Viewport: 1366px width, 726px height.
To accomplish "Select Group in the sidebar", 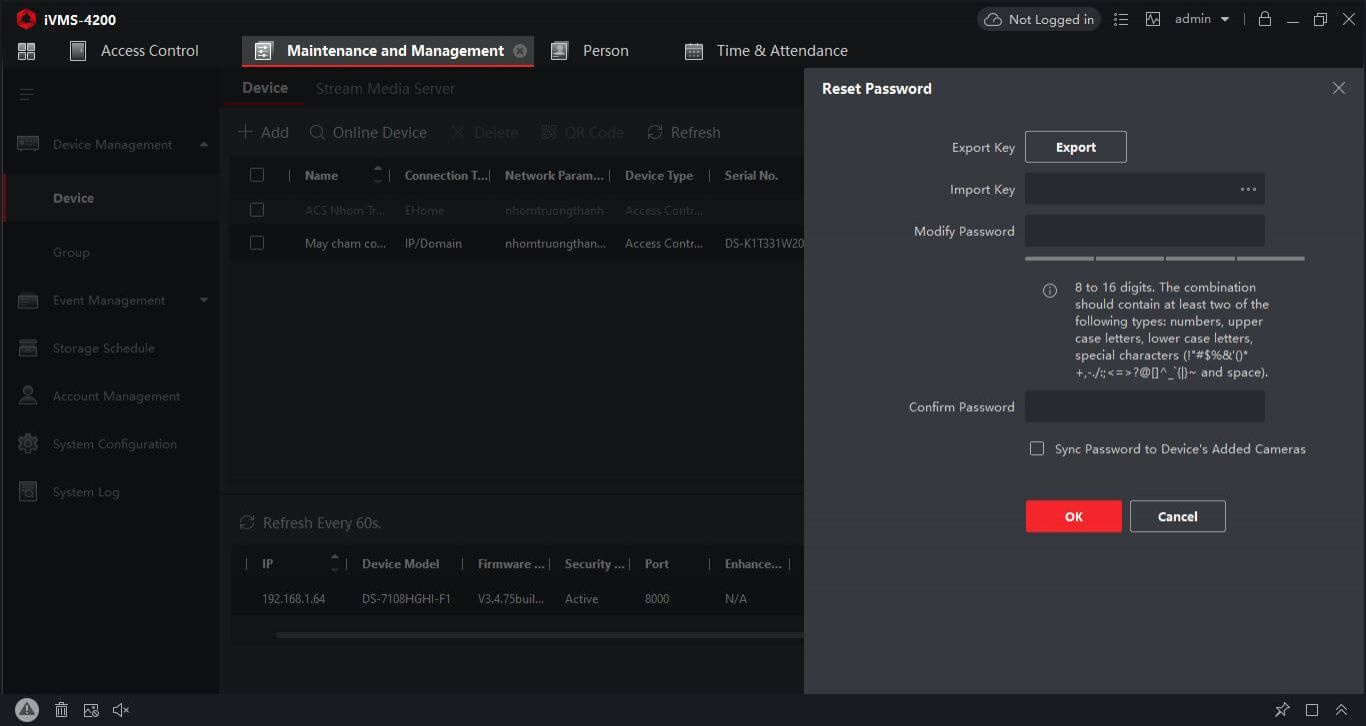I will tap(71, 252).
